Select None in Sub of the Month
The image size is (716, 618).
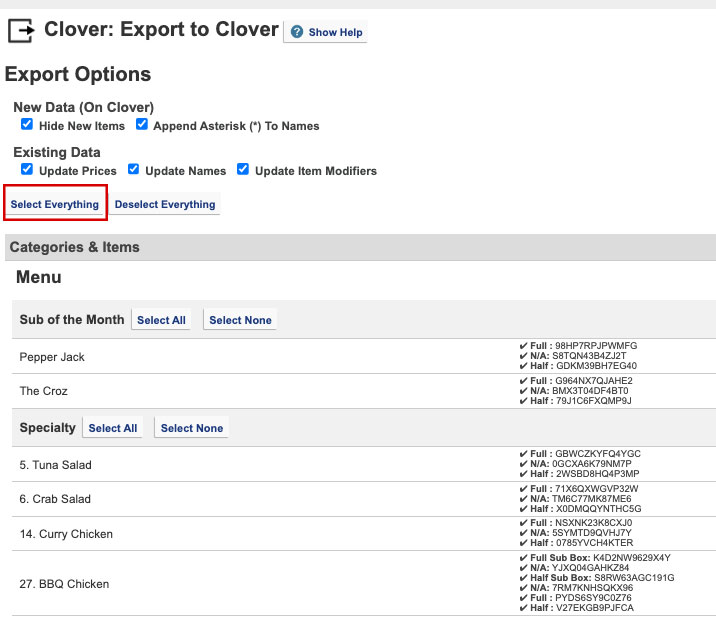[x=240, y=320]
